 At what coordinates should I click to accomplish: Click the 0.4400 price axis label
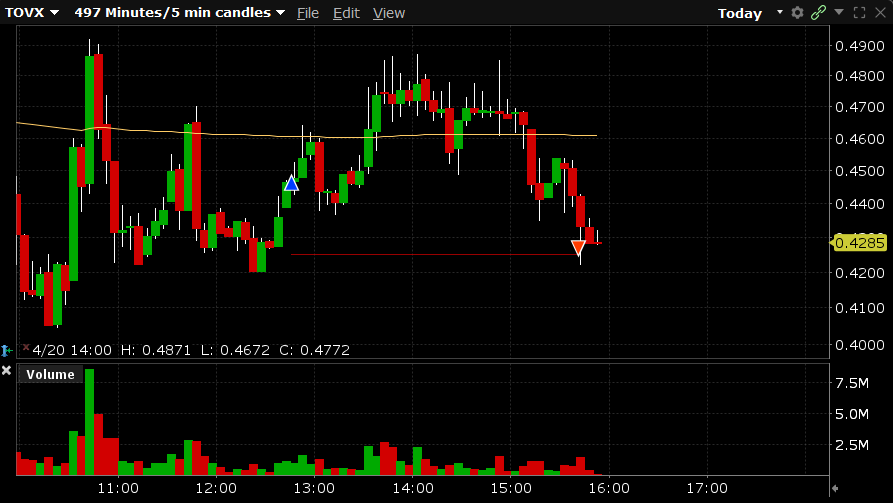(859, 204)
